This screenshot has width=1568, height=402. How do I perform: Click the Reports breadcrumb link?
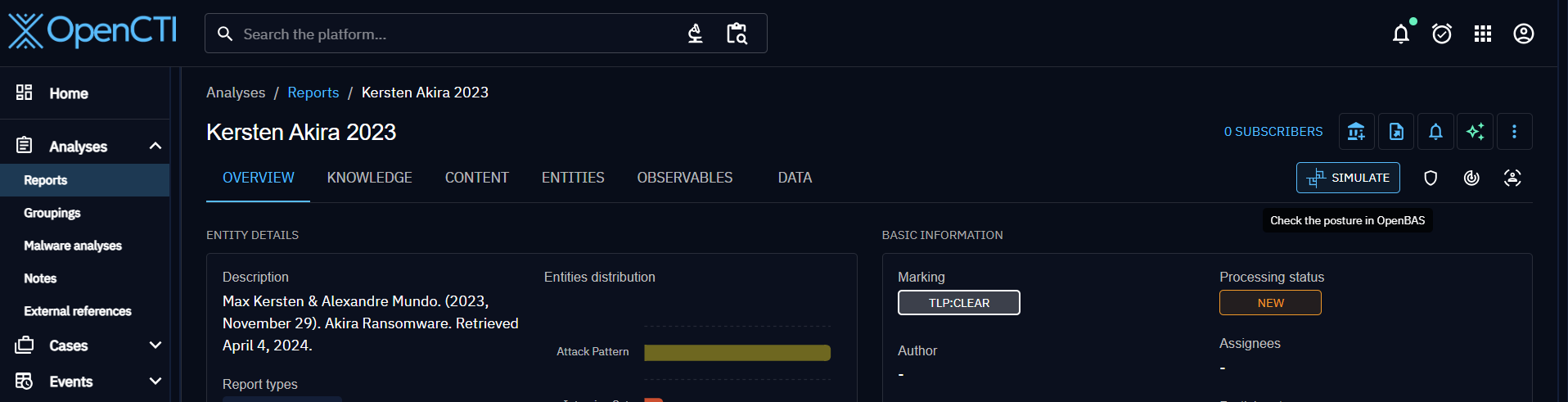(x=313, y=93)
